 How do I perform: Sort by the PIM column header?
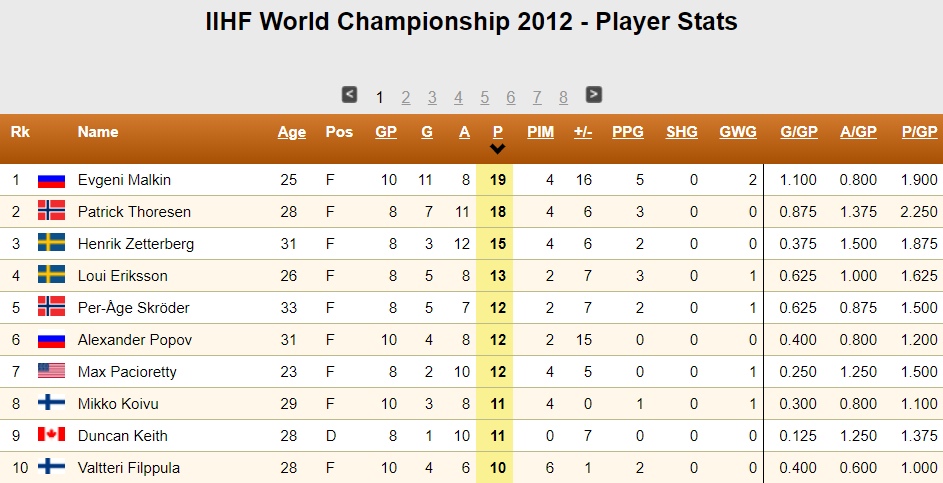[x=541, y=132]
